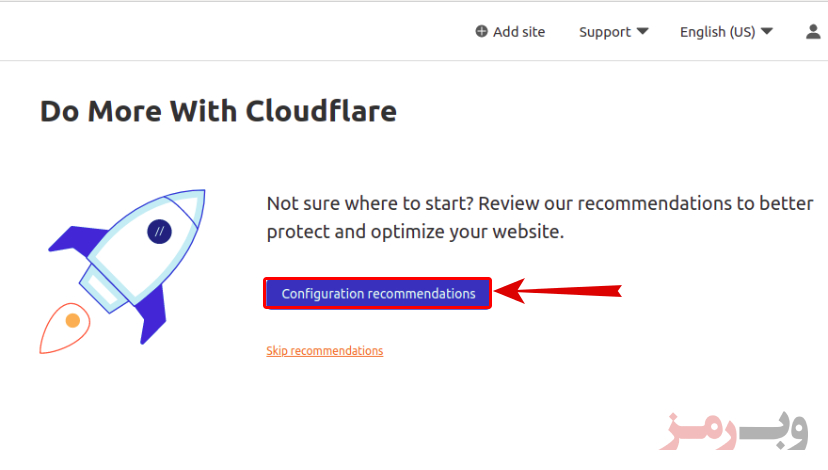Click the Do More With Cloudflare heading
Viewport: 828px width, 470px height.
218,111
